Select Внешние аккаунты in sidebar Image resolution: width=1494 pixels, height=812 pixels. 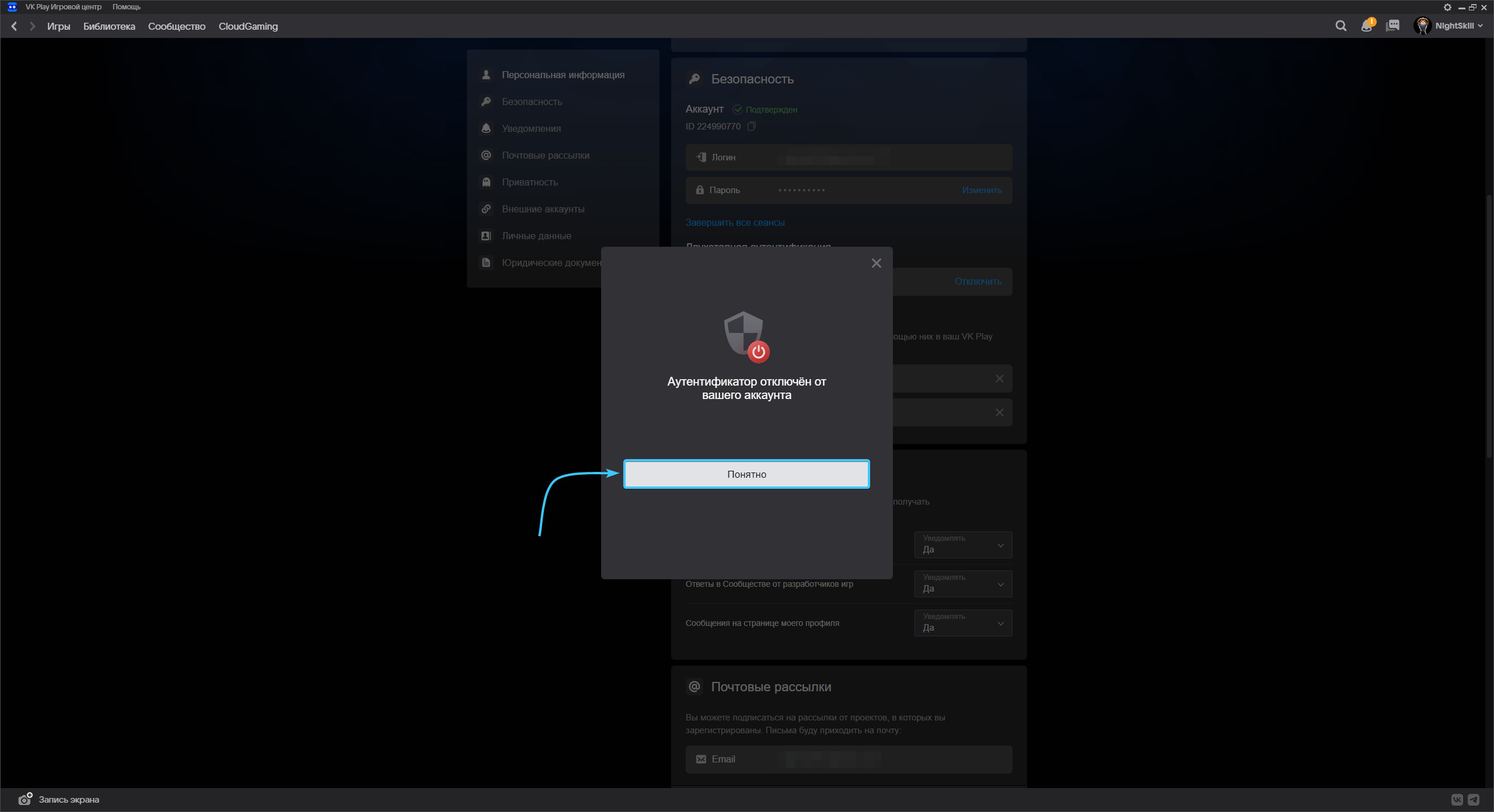click(x=543, y=209)
